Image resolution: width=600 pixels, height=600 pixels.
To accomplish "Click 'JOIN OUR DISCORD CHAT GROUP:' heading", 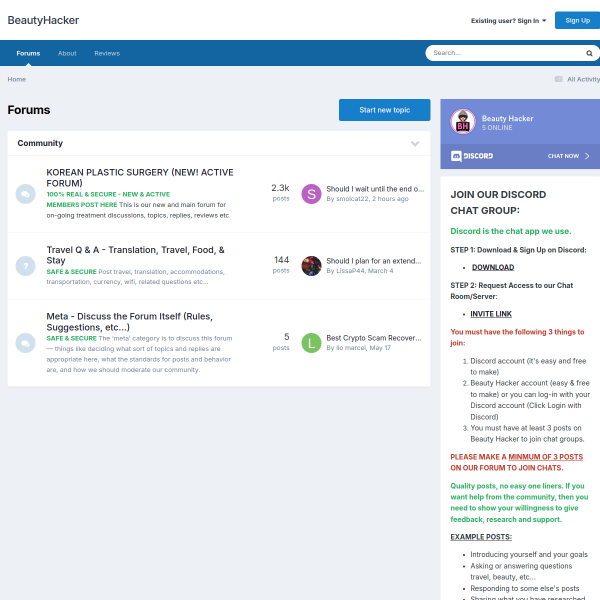I will [x=498, y=202].
